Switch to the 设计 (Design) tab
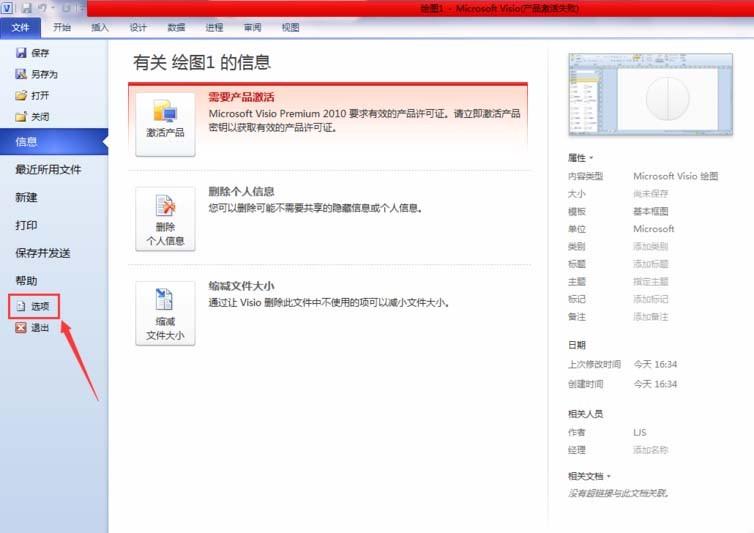This screenshot has height=533, width=754. [x=138, y=27]
